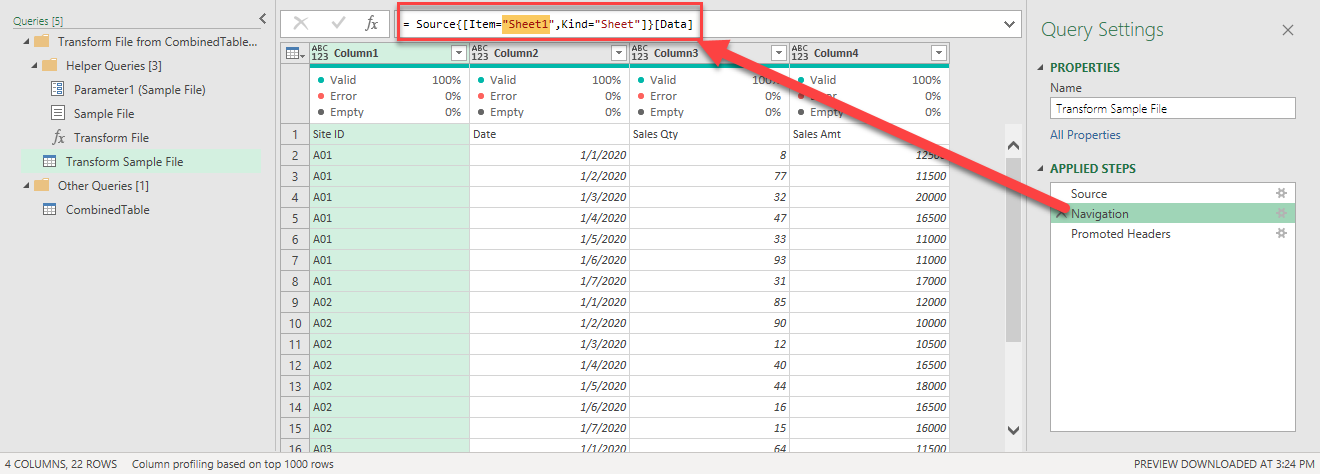
Task: Select the Promoted Headers applied step
Action: click(1120, 234)
